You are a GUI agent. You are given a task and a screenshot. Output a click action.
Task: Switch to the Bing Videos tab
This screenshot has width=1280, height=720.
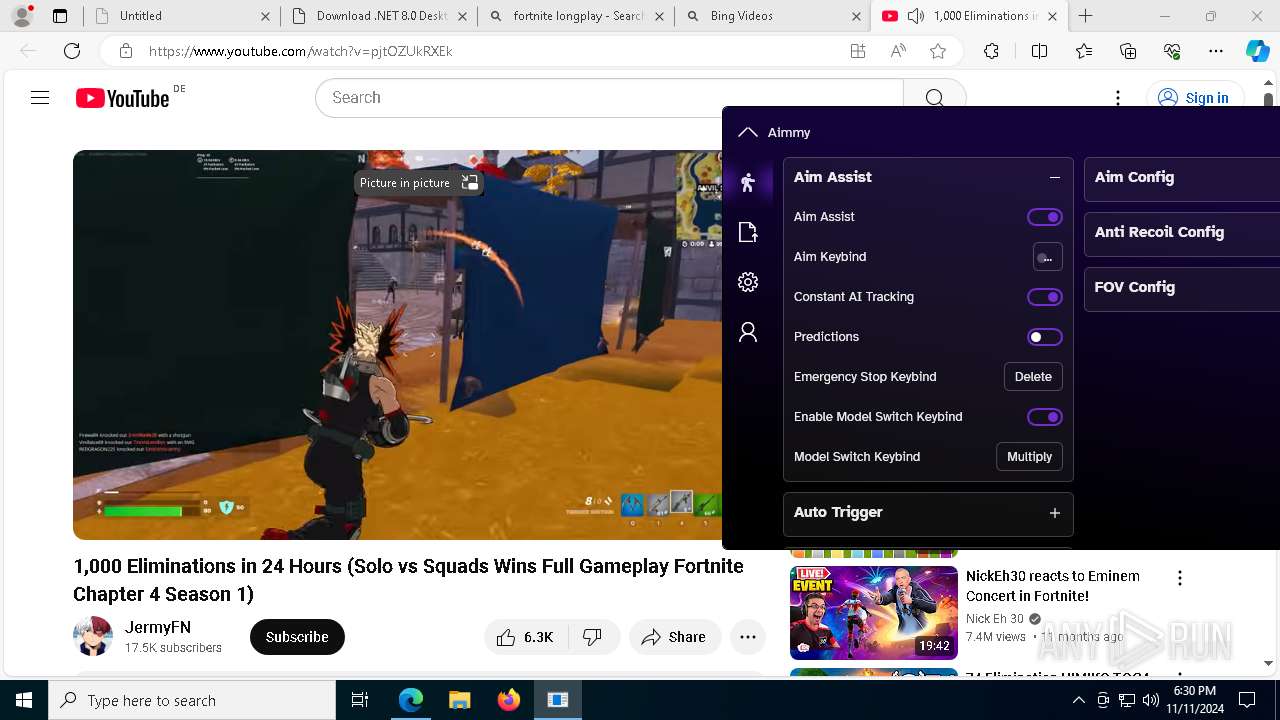pyautogui.click(x=772, y=16)
